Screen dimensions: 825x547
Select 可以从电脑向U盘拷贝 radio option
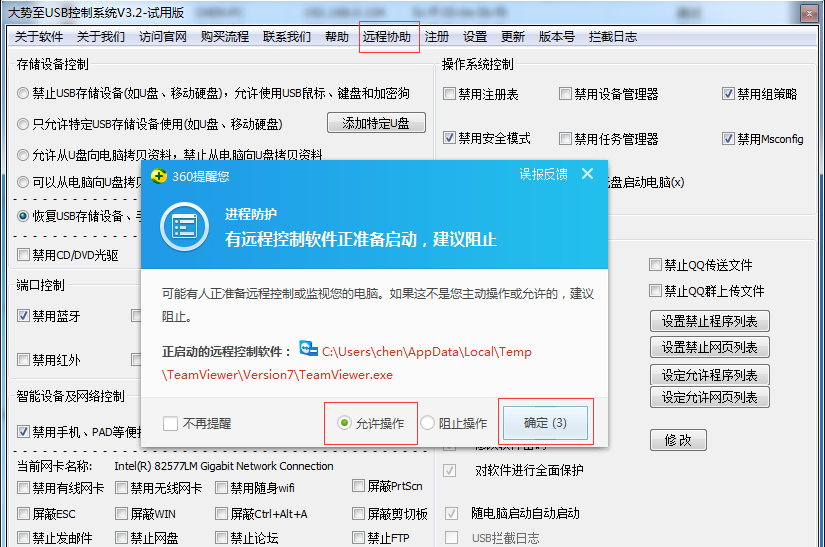pos(23,182)
